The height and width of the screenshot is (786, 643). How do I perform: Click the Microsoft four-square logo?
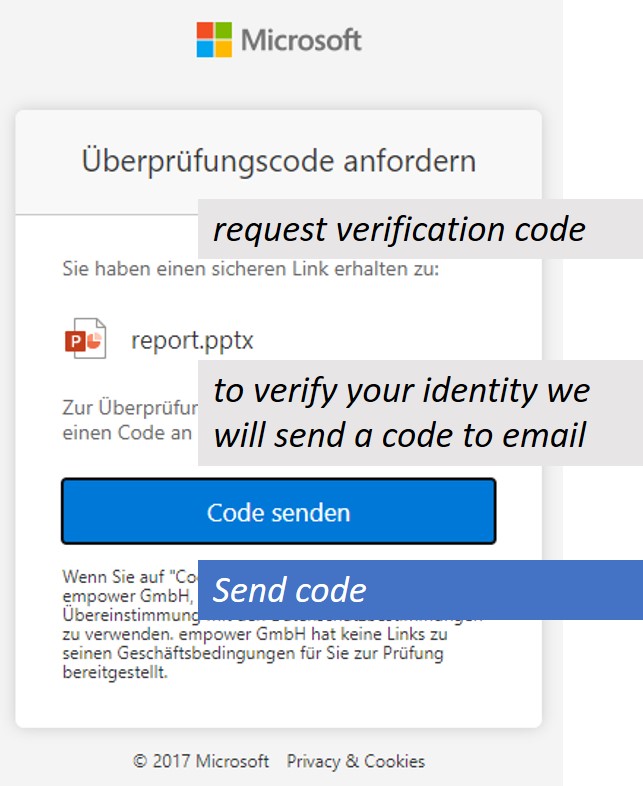click(214, 40)
